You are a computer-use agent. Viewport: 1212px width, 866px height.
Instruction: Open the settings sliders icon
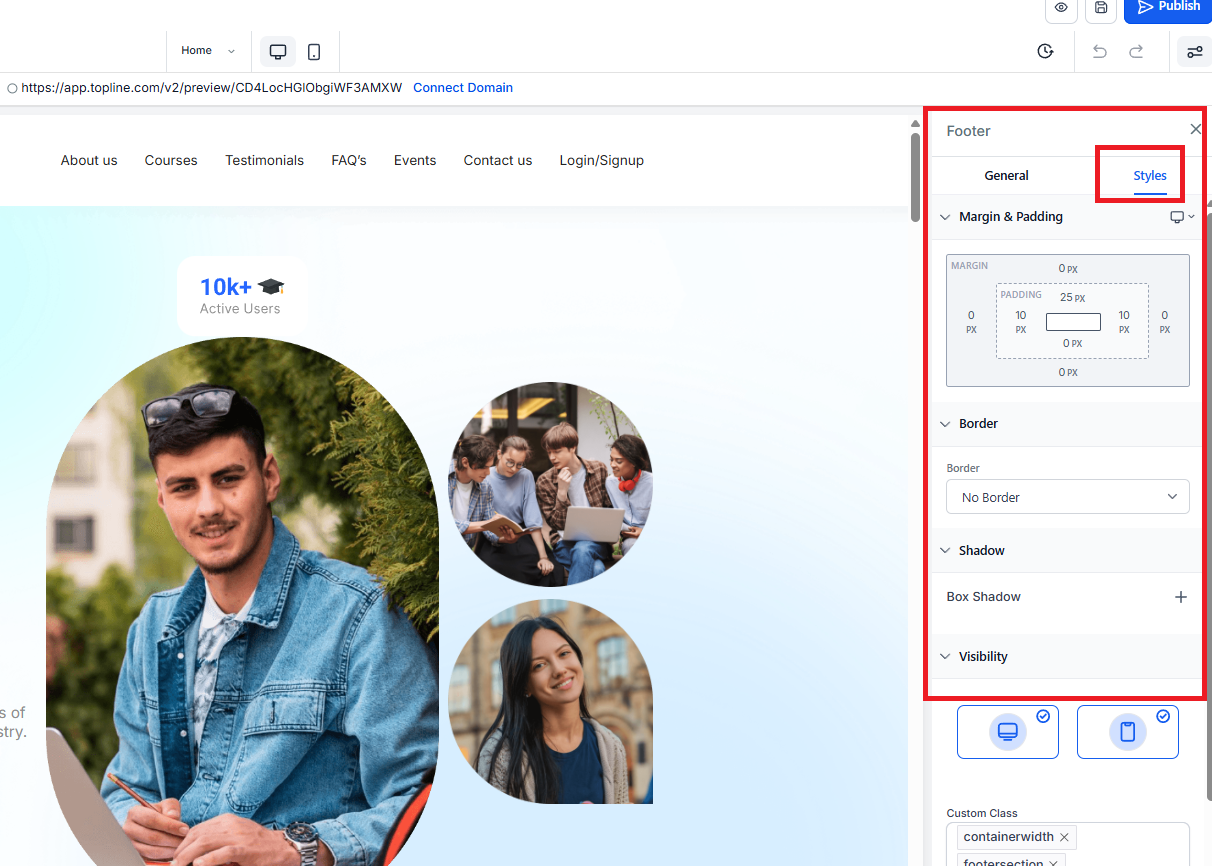click(1194, 51)
